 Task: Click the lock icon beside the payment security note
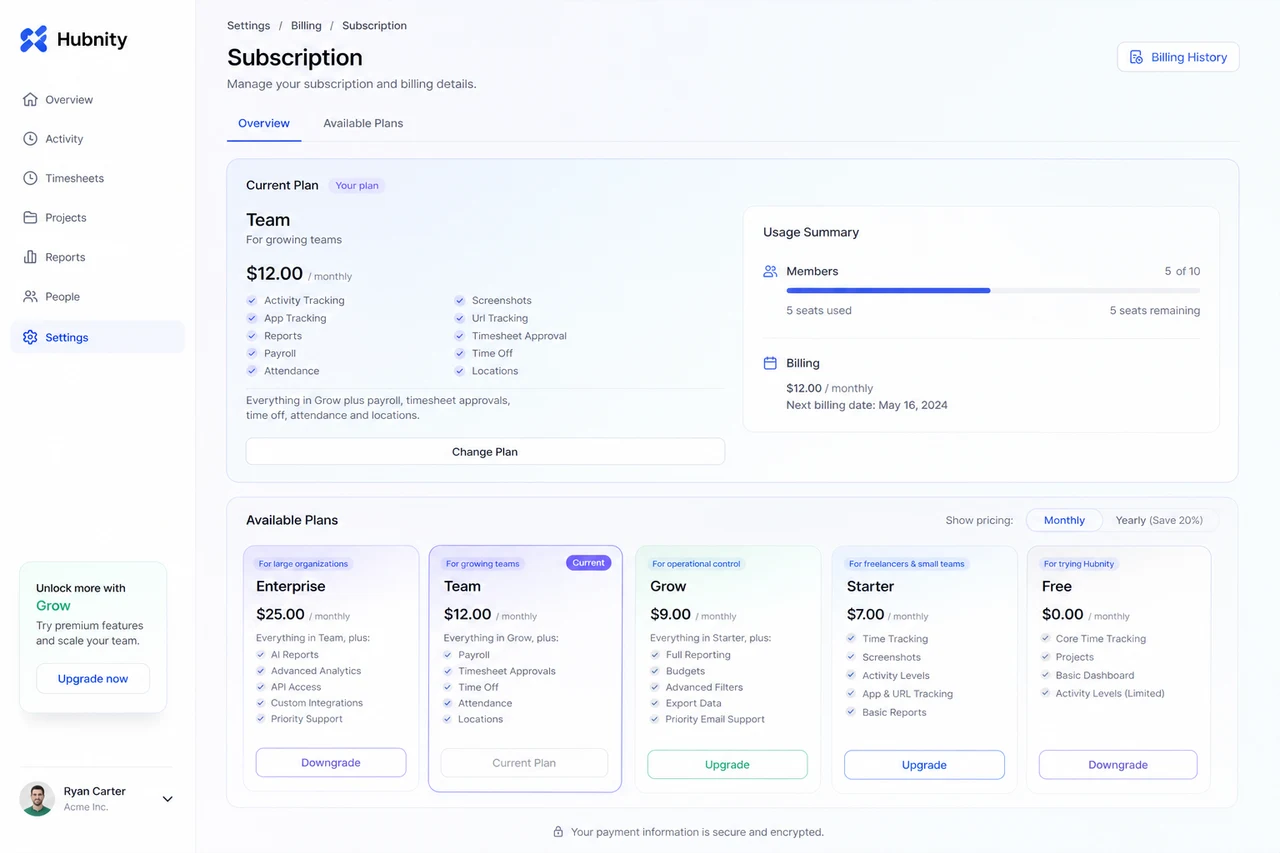(x=558, y=832)
